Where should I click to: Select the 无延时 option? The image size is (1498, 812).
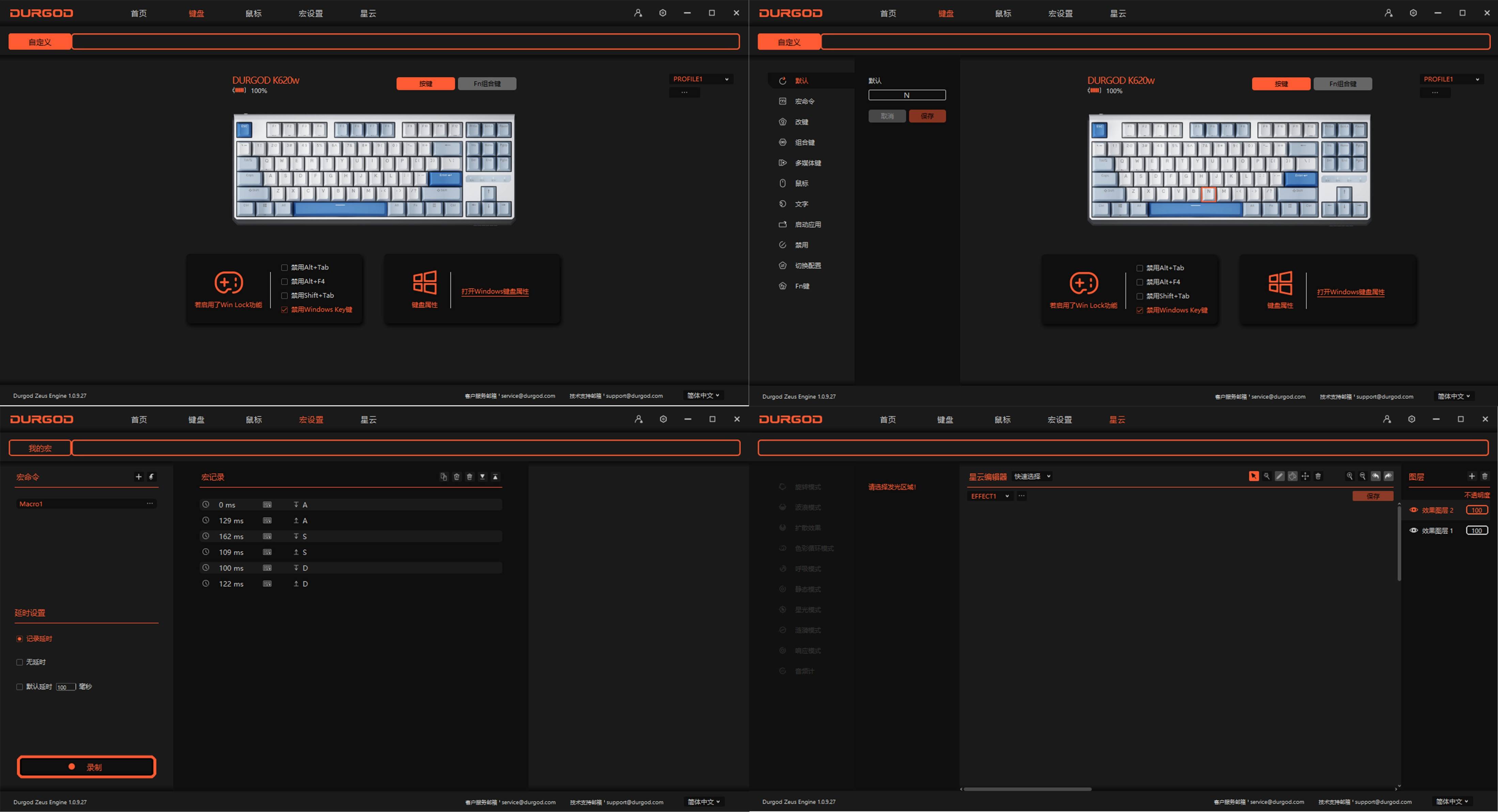[20, 662]
